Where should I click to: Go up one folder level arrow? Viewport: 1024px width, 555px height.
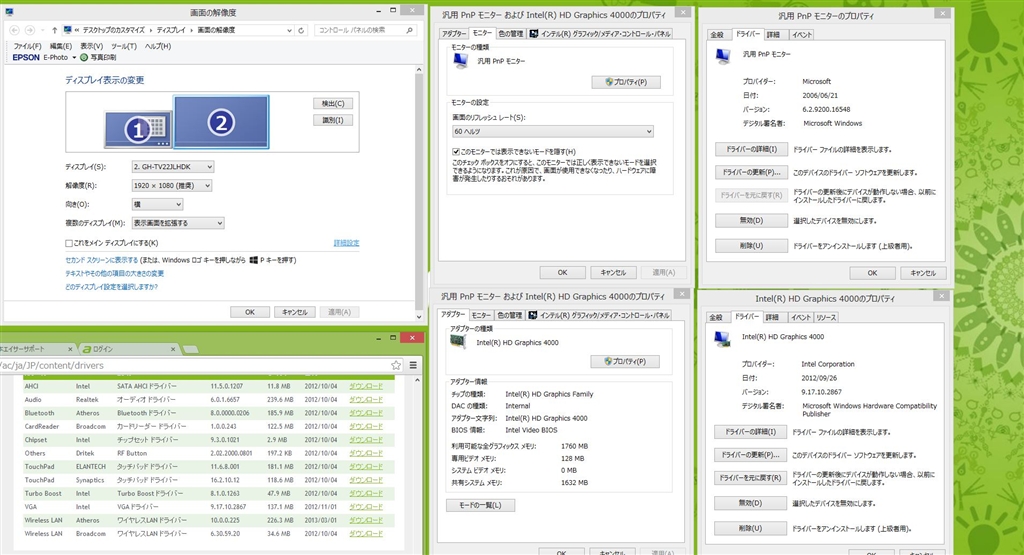[54, 30]
